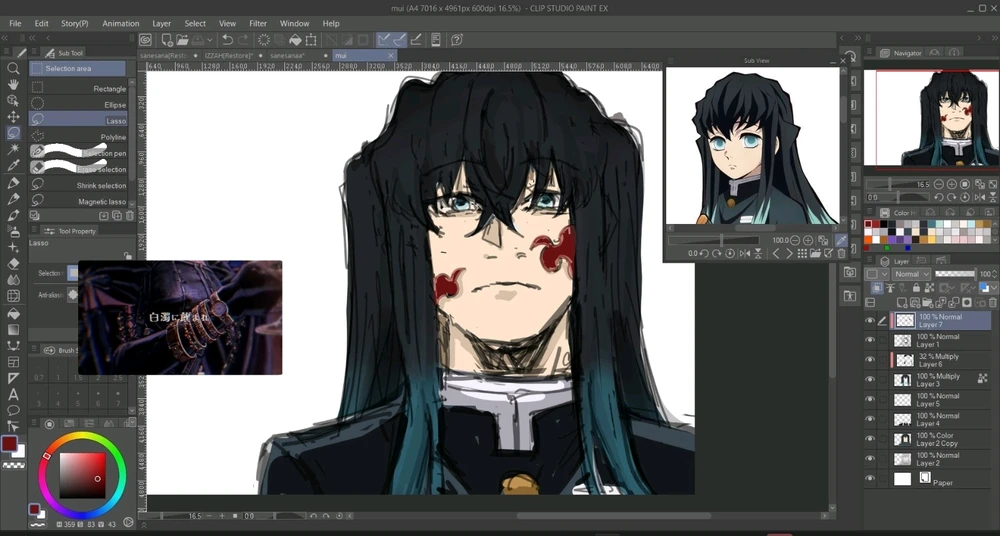Choose the Shrink selection sub tool
The height and width of the screenshot is (536, 1000).
click(x=78, y=185)
